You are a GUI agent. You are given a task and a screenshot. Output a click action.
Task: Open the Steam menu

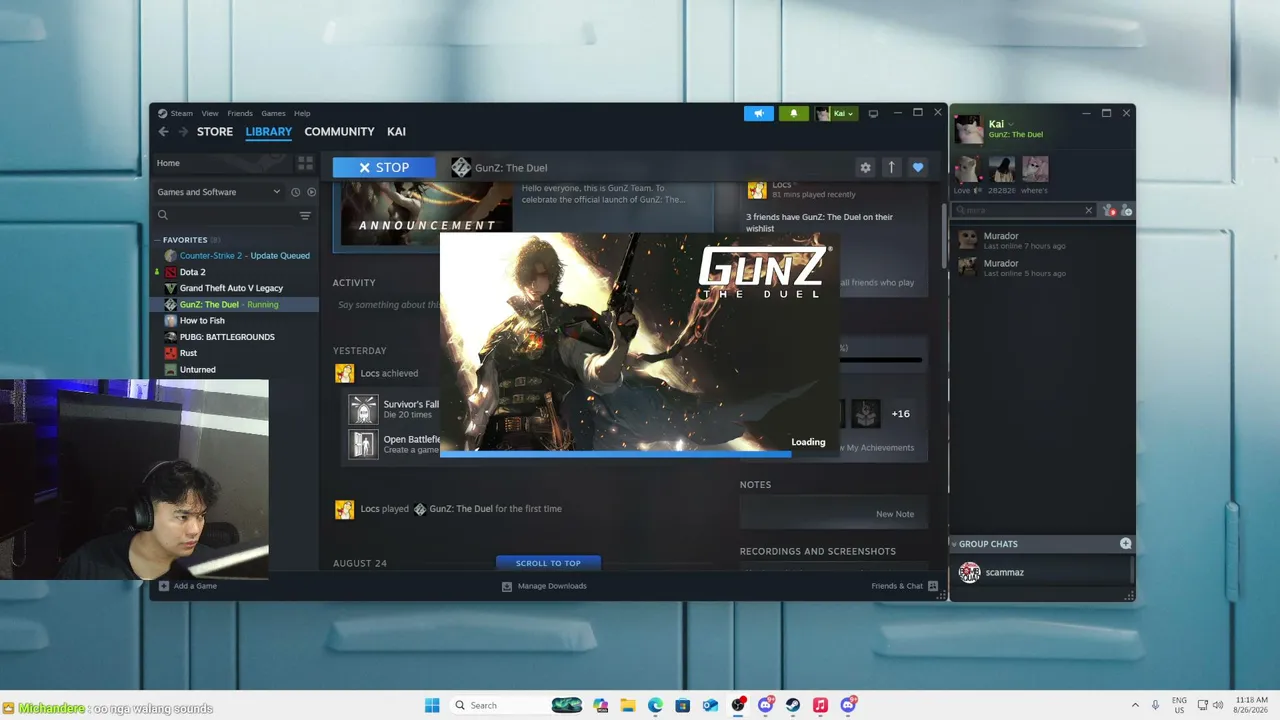(182, 113)
